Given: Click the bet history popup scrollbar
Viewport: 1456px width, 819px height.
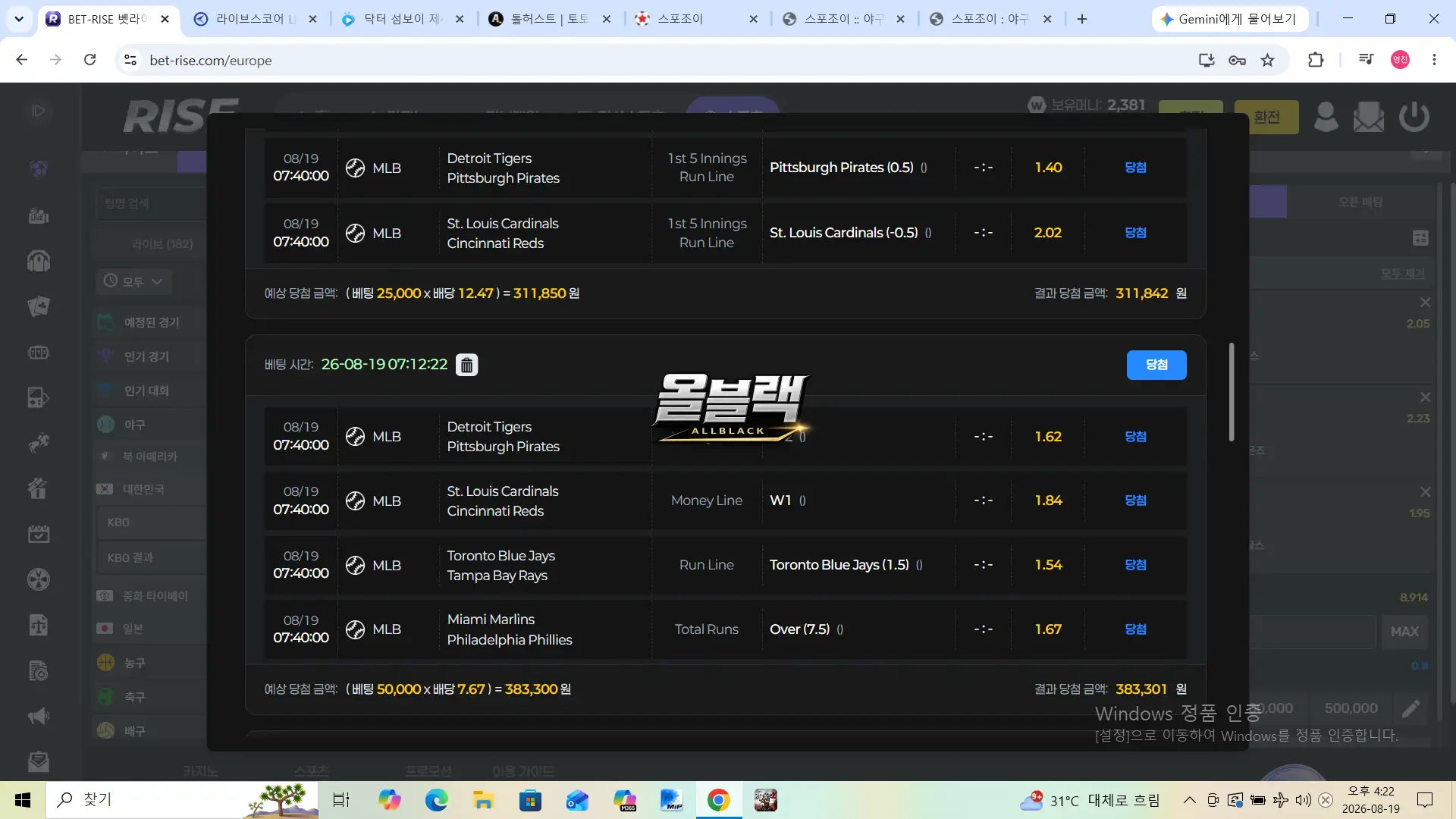Looking at the screenshot, I should [1232, 391].
